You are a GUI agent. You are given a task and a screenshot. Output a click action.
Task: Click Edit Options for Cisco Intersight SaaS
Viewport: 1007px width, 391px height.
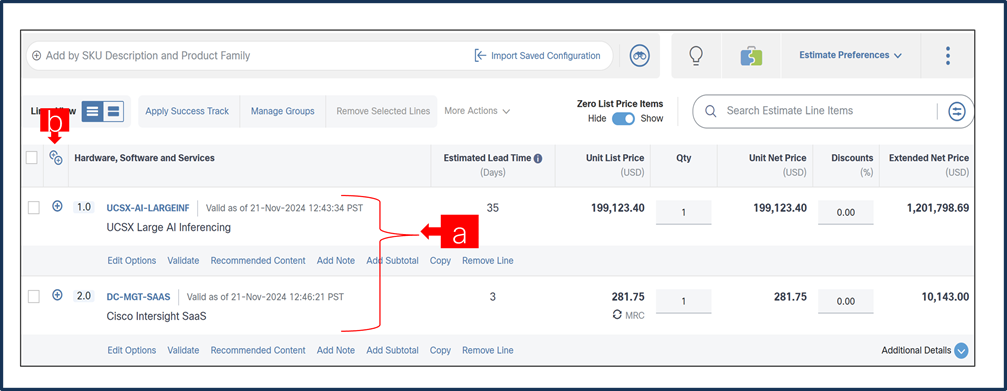[x=132, y=351]
